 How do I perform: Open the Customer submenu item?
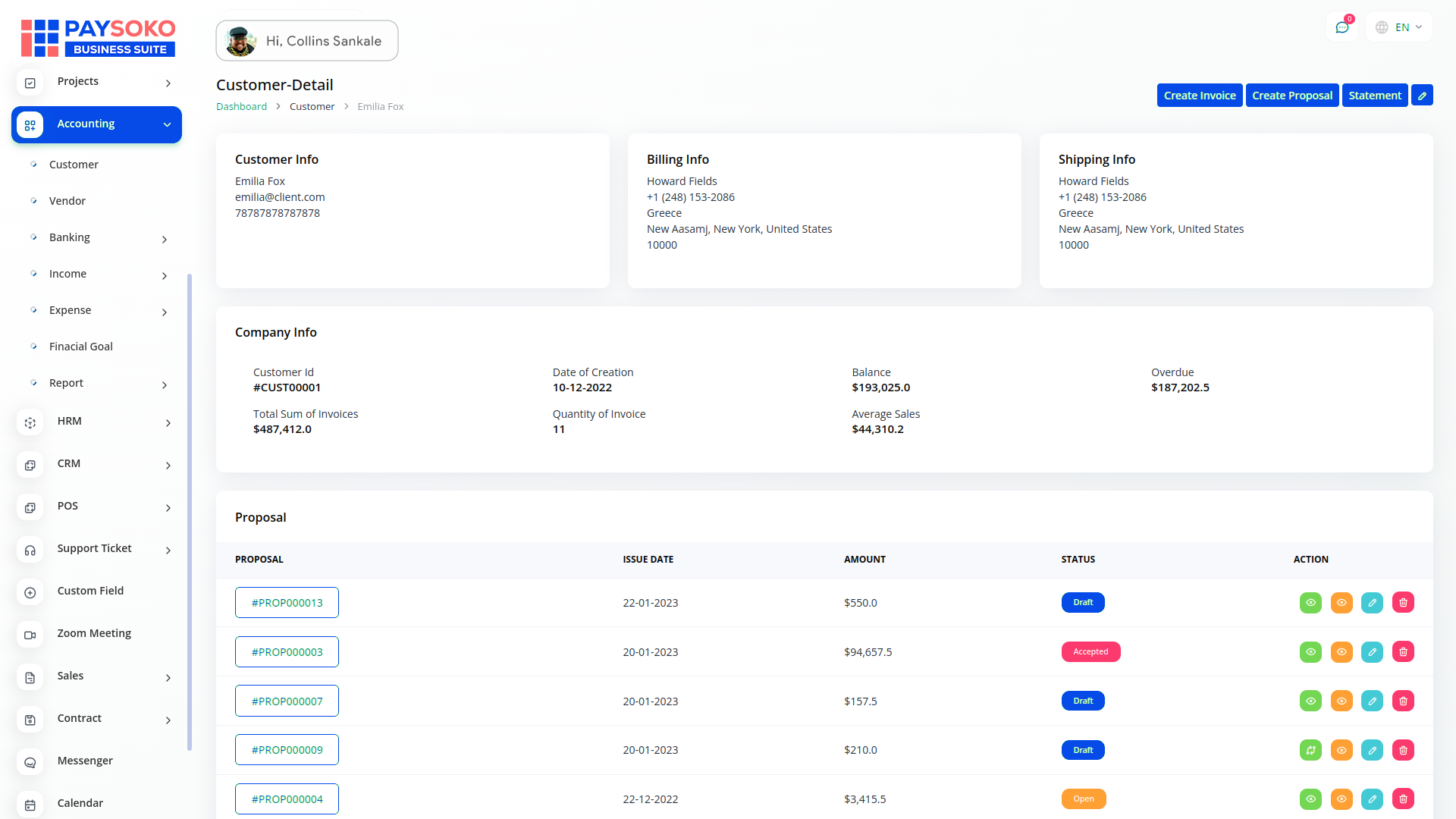74,165
